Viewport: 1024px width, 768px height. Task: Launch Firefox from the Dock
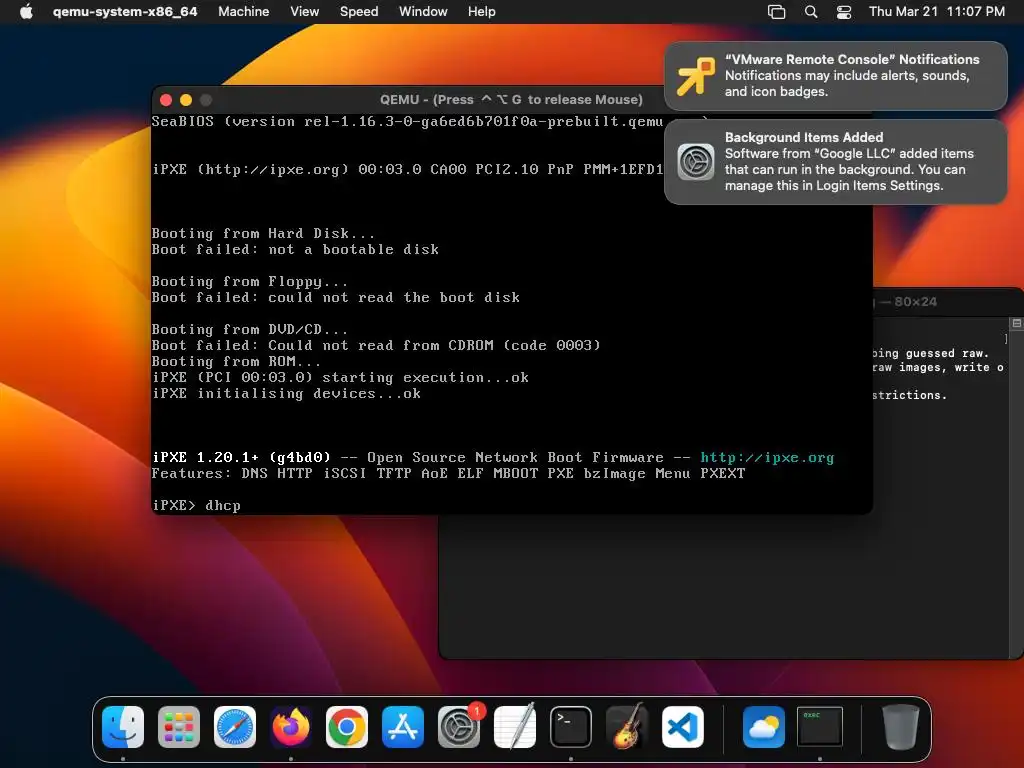point(291,727)
